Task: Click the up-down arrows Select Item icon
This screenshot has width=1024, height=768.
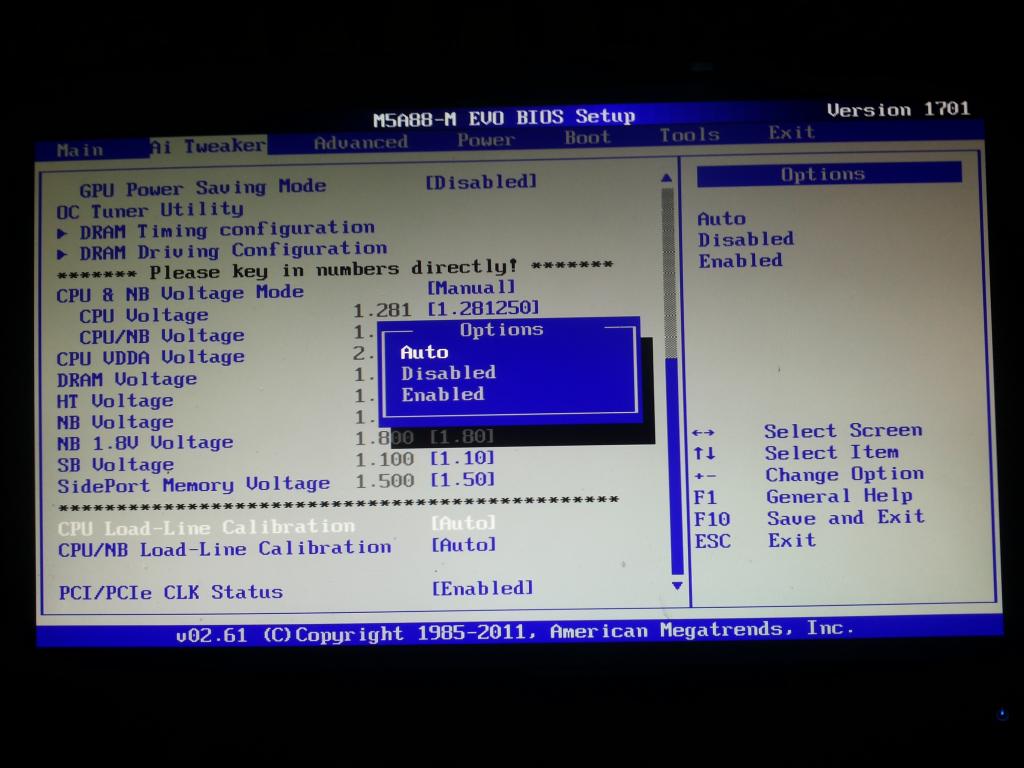Action: 704,454
